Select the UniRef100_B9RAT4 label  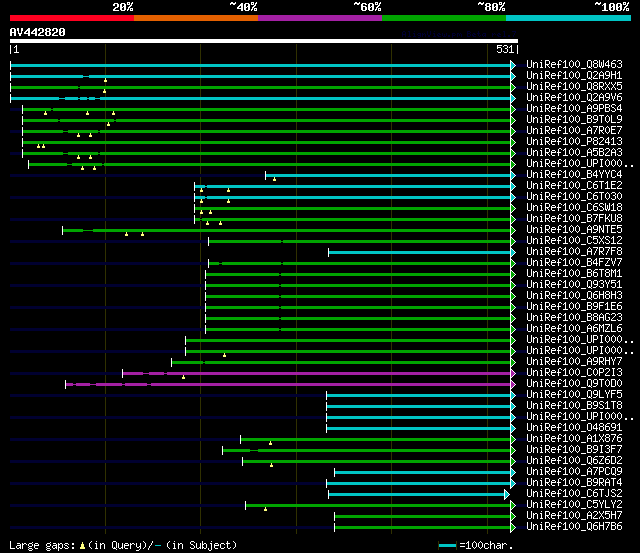pos(574,483)
